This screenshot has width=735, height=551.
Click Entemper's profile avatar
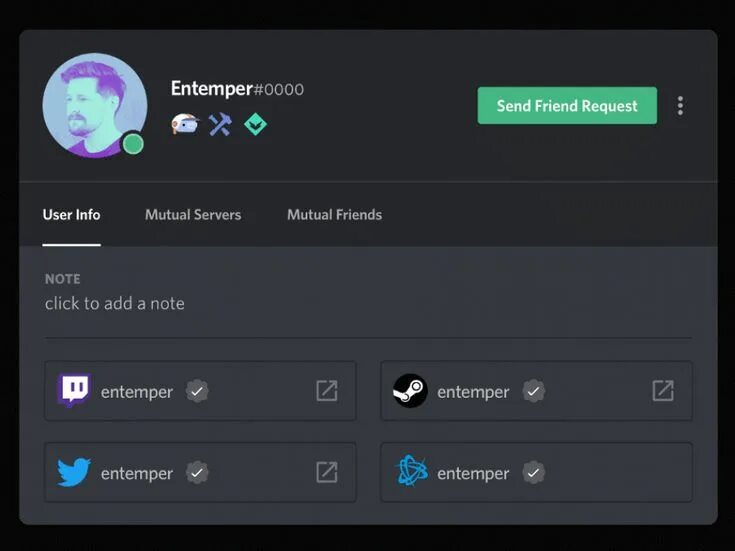click(x=95, y=106)
